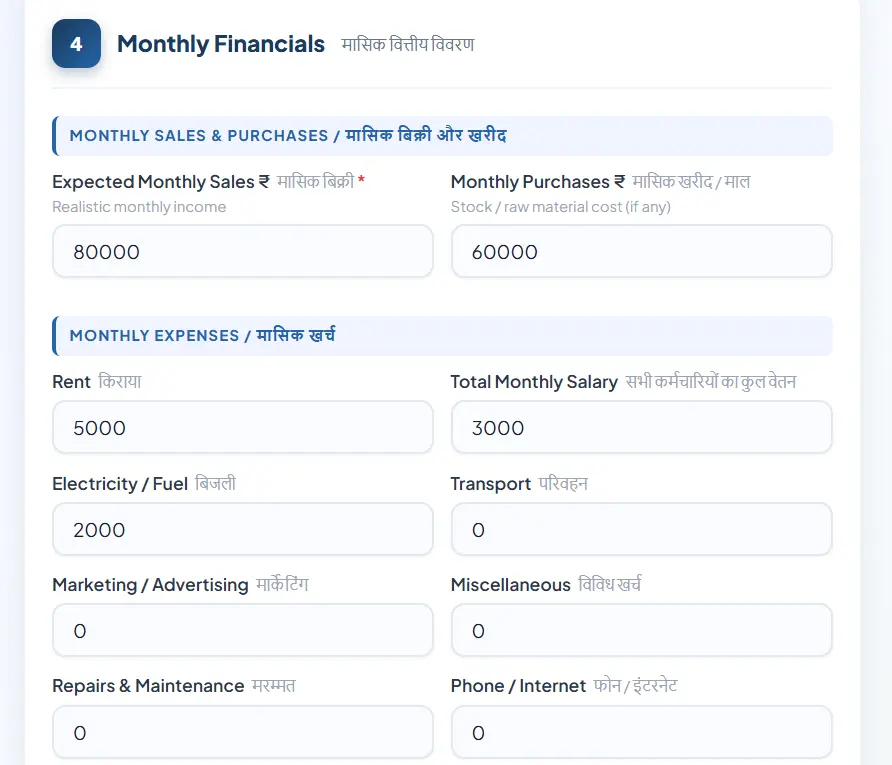This screenshot has width=892, height=765.
Task: Click the Transport label
Action: tap(519, 483)
